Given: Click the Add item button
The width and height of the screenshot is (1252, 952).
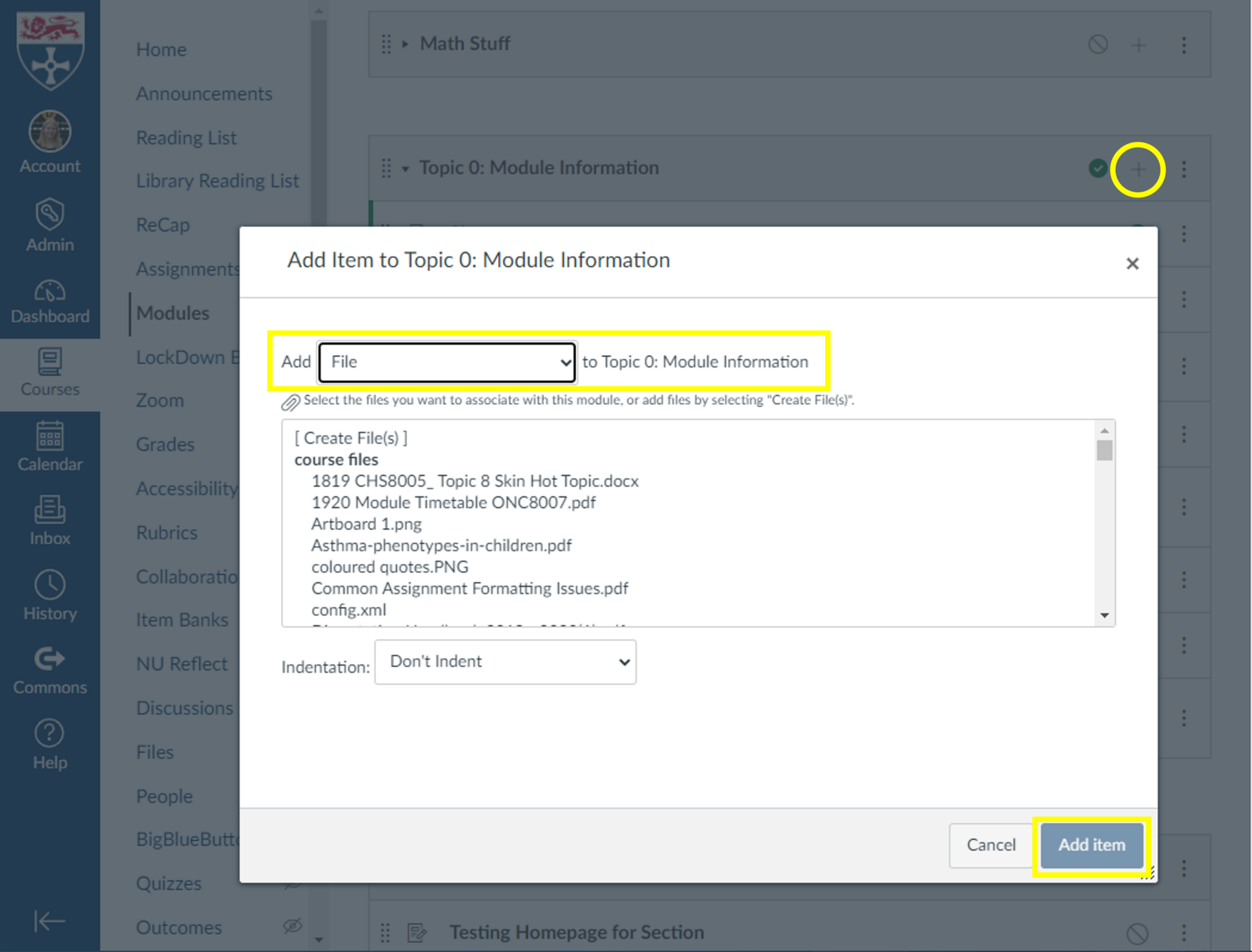Looking at the screenshot, I should coord(1091,845).
